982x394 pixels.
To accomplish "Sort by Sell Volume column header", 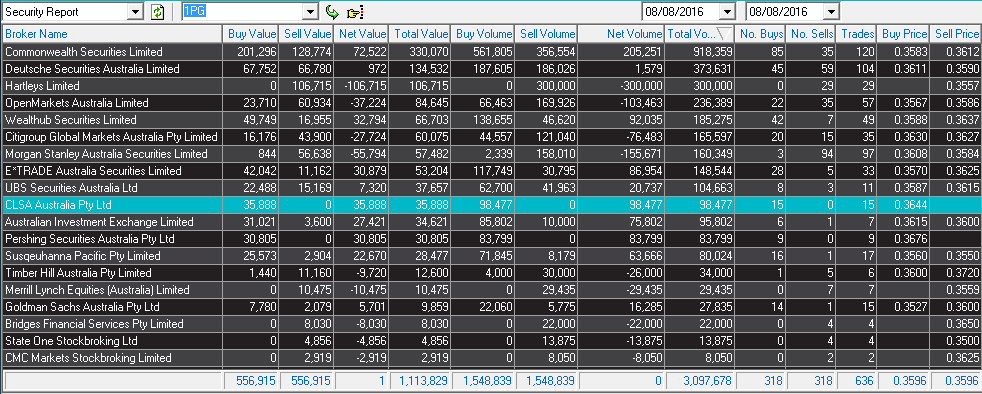I will [x=546, y=34].
